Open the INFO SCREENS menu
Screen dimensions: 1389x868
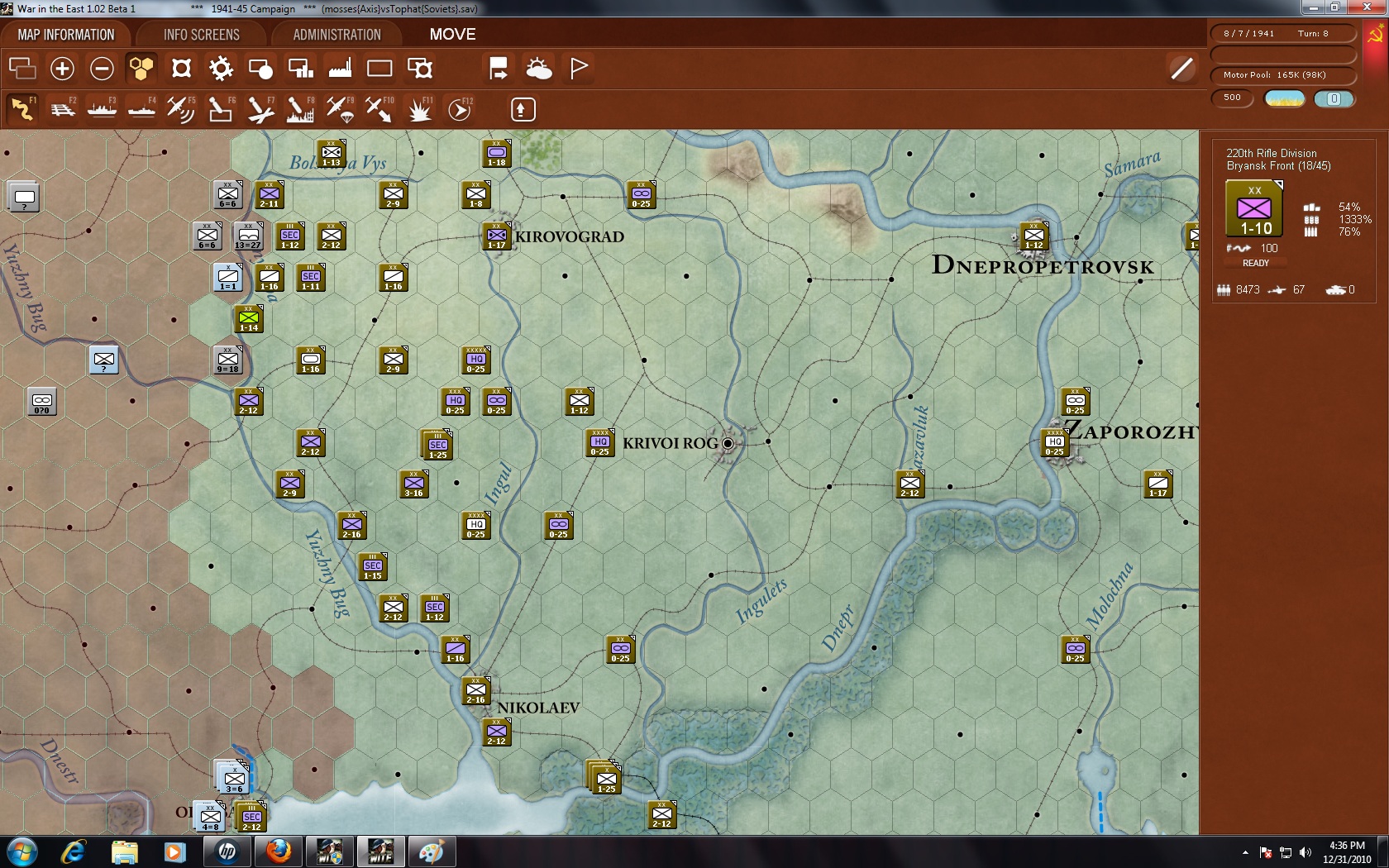click(200, 35)
